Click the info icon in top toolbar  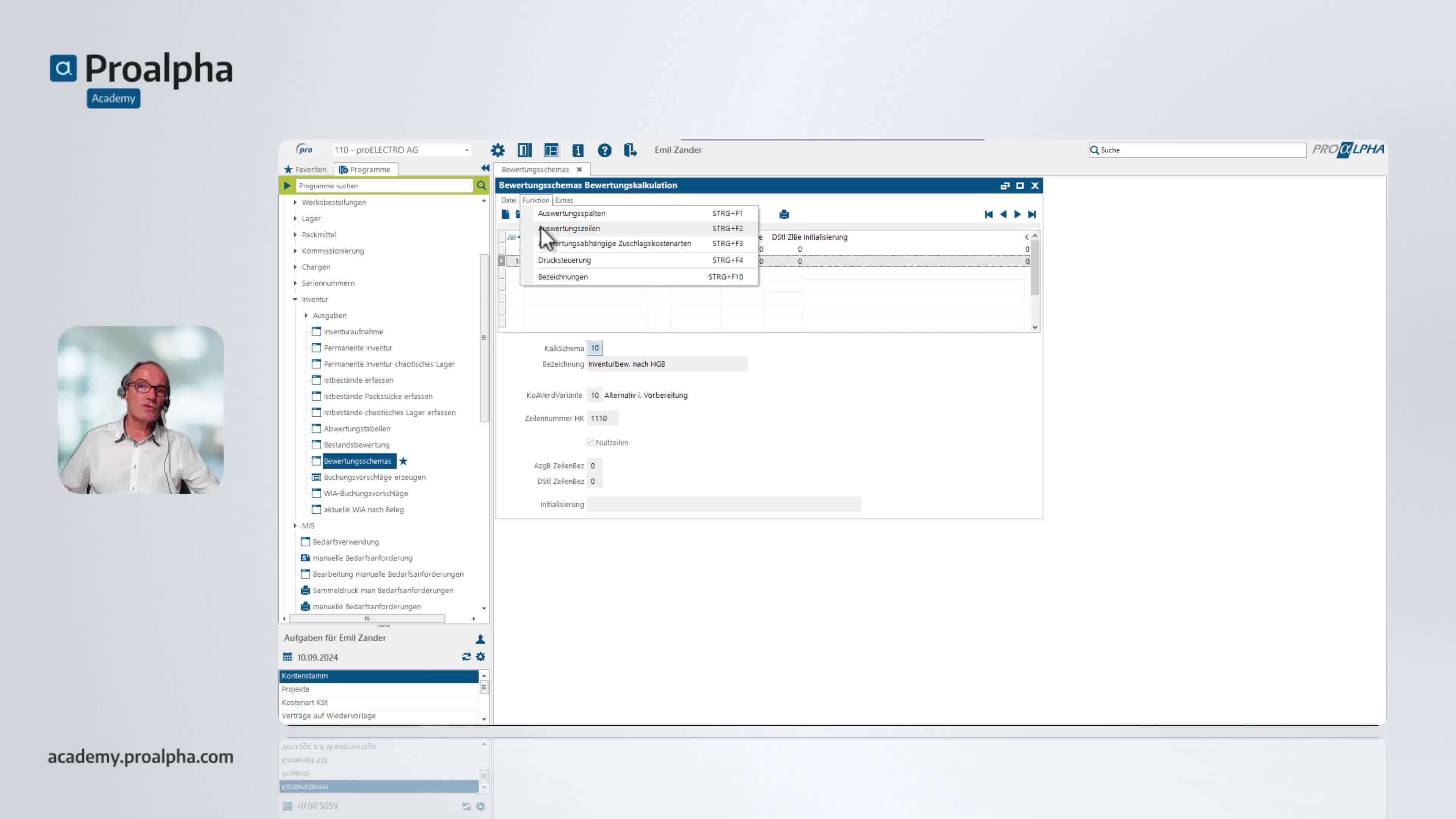pos(577,151)
